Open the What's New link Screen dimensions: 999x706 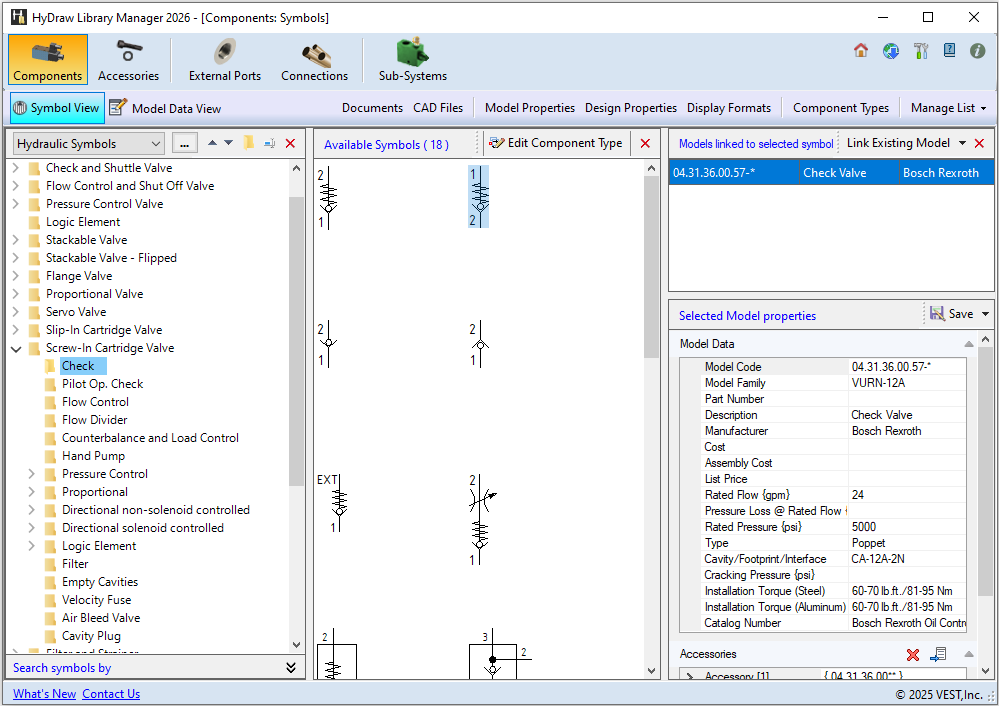[x=45, y=694]
